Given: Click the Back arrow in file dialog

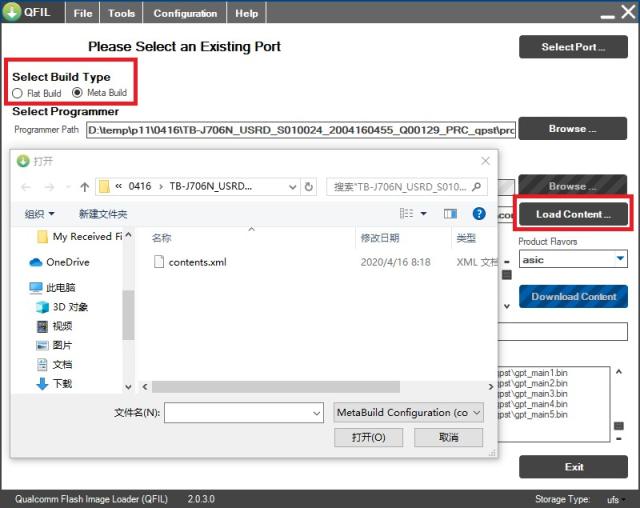Looking at the screenshot, I should pyautogui.click(x=26, y=187).
